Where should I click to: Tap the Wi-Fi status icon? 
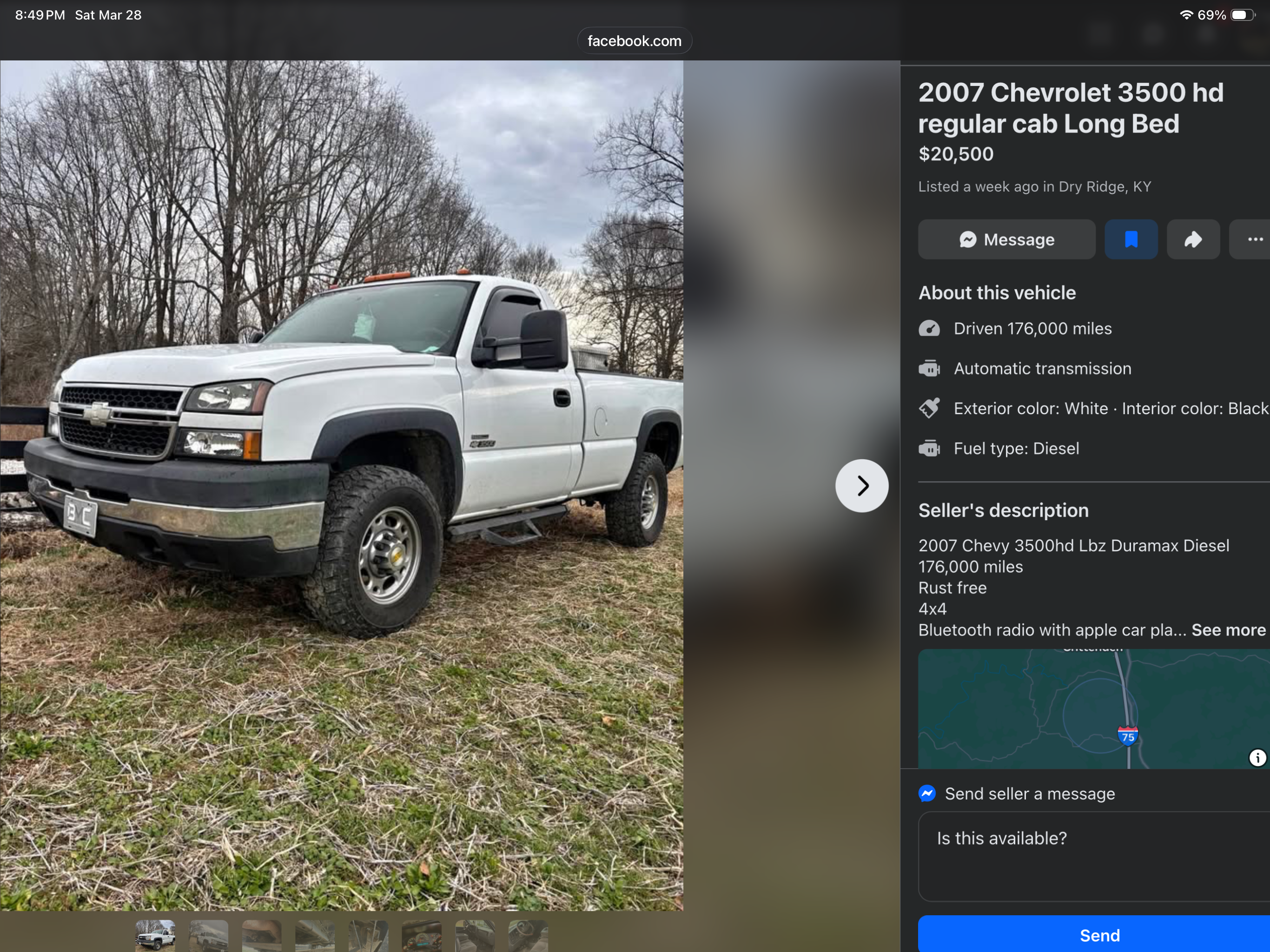pos(1186,15)
